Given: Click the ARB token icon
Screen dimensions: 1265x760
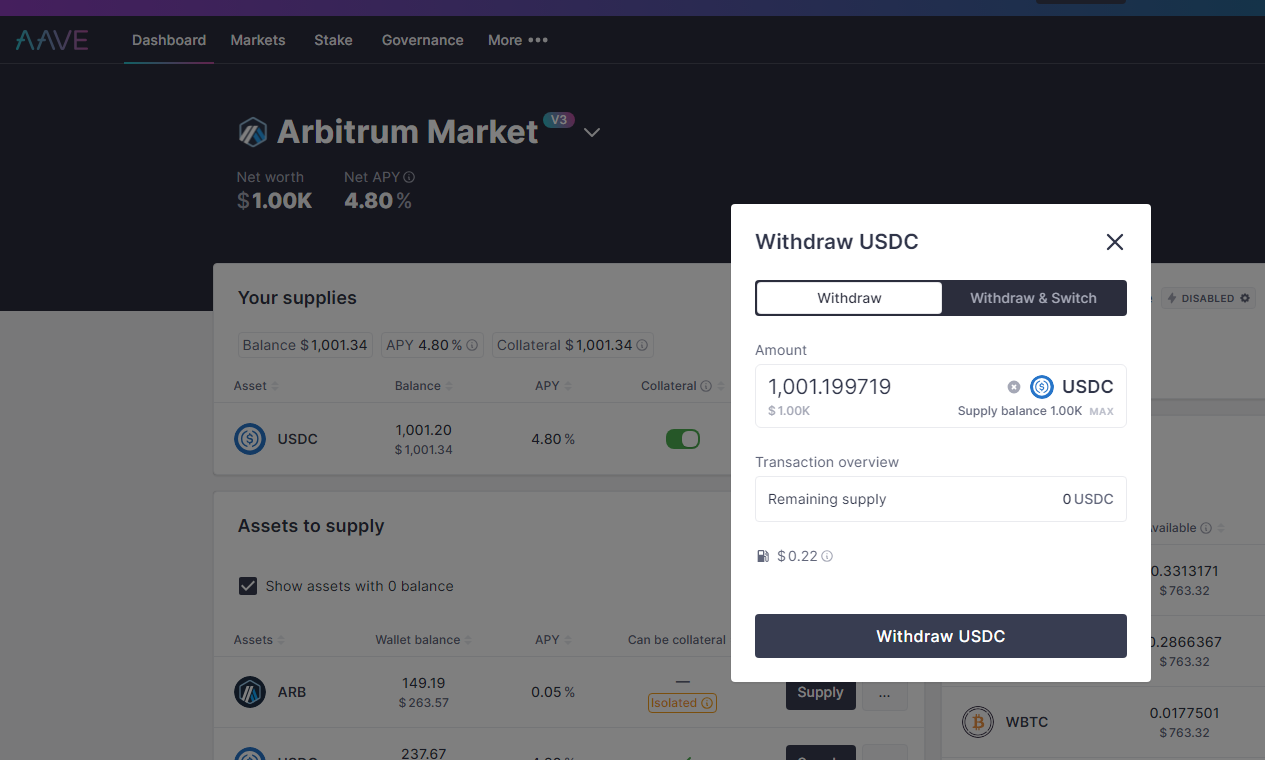Looking at the screenshot, I should pos(250,692).
